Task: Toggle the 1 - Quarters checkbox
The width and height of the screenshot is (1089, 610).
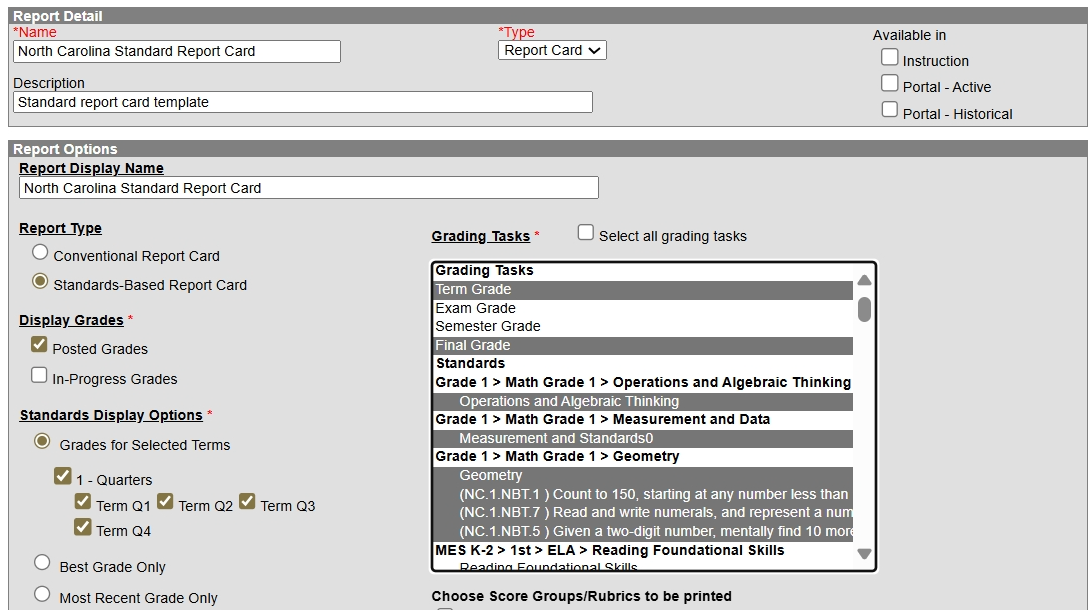Action: (63, 476)
